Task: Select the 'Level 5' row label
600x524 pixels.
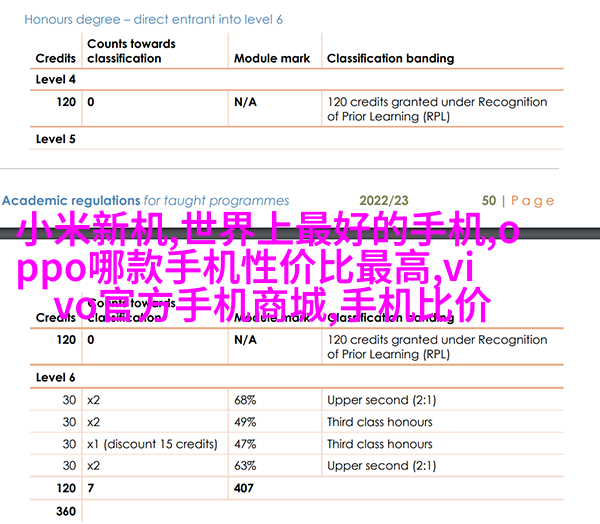Action: pos(55,139)
